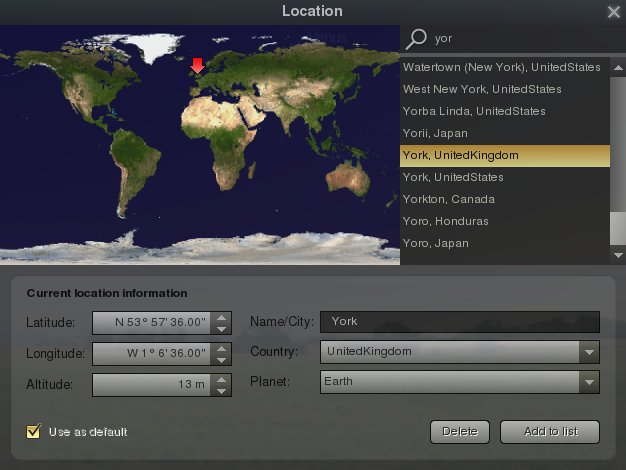Close the Location window
This screenshot has height=470, width=626.
(x=613, y=12)
